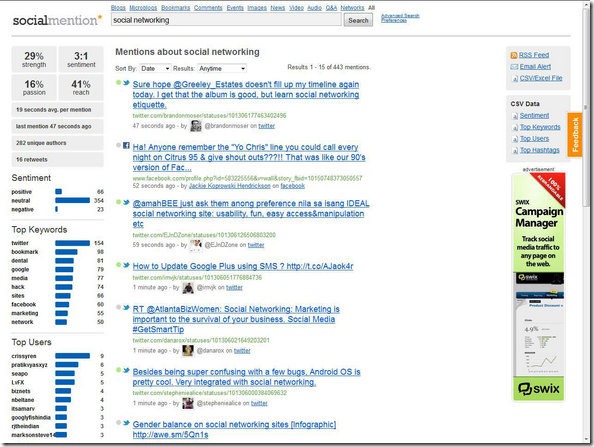Click the @brandonmoser avatar thumbnail

(196, 126)
